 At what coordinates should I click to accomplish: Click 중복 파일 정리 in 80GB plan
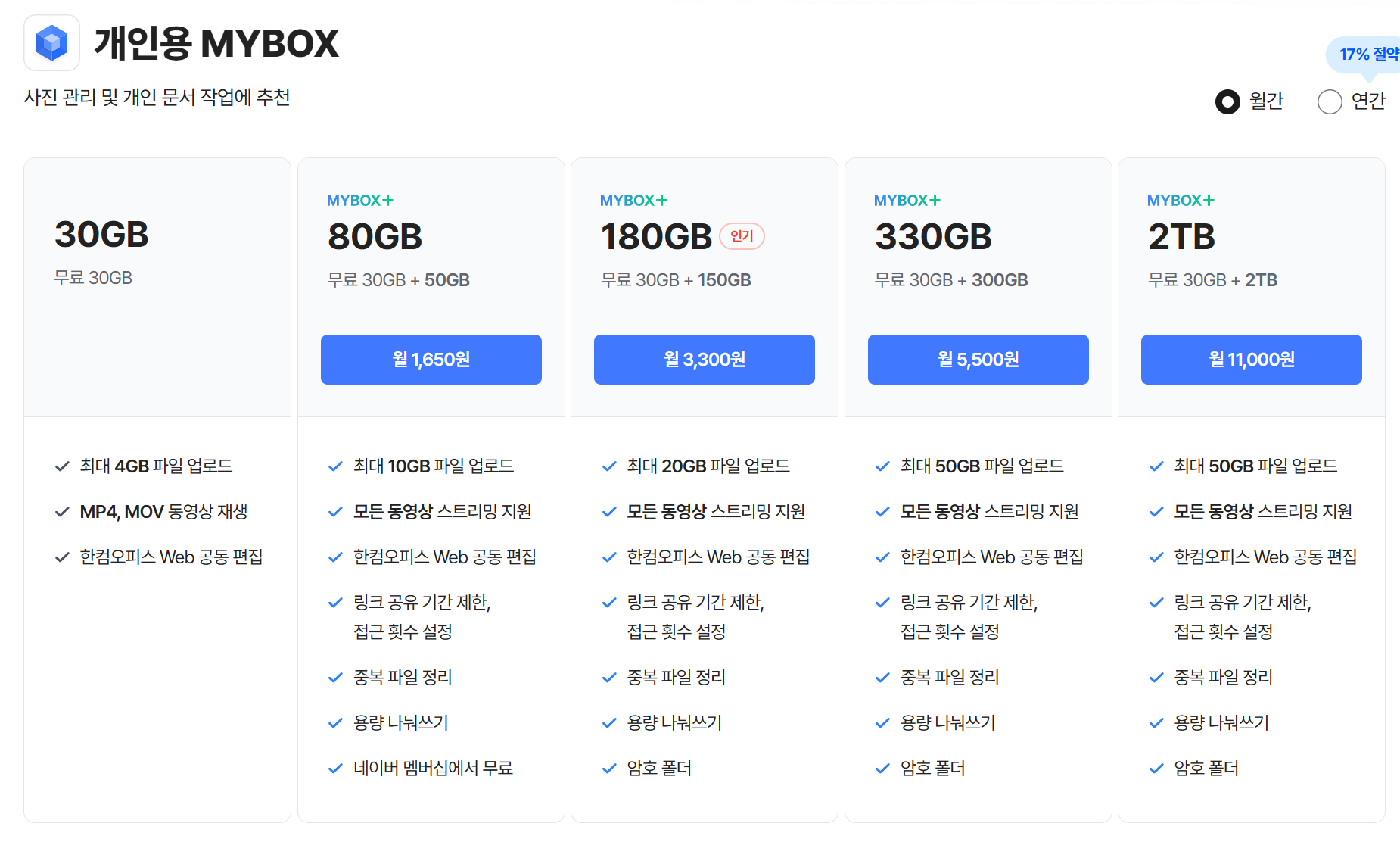coord(403,678)
